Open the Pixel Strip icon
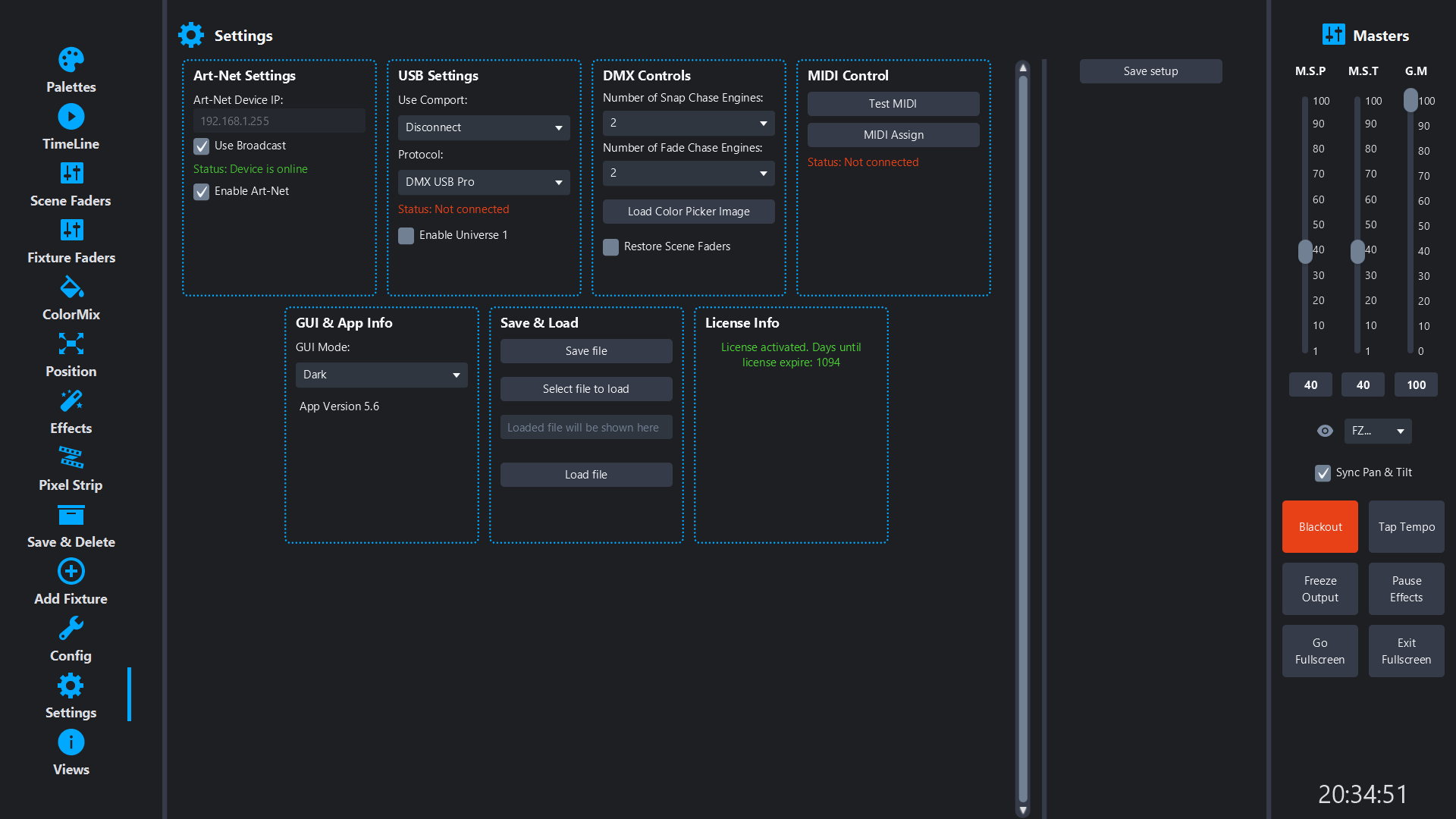 (71, 457)
